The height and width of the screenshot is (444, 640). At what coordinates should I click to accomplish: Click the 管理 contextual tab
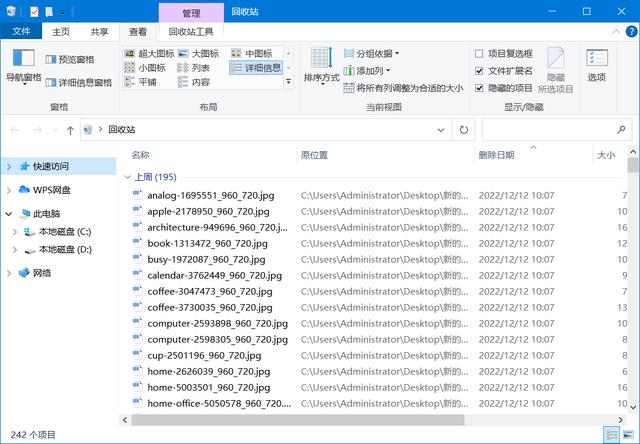[191, 13]
